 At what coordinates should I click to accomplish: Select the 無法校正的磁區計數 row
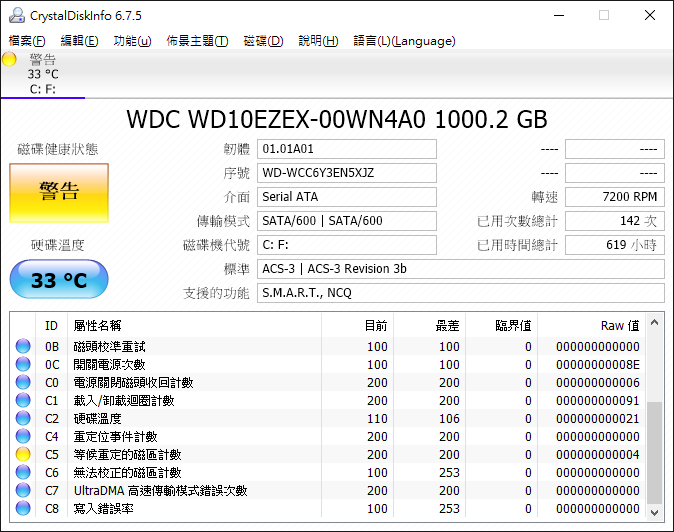(x=328, y=473)
